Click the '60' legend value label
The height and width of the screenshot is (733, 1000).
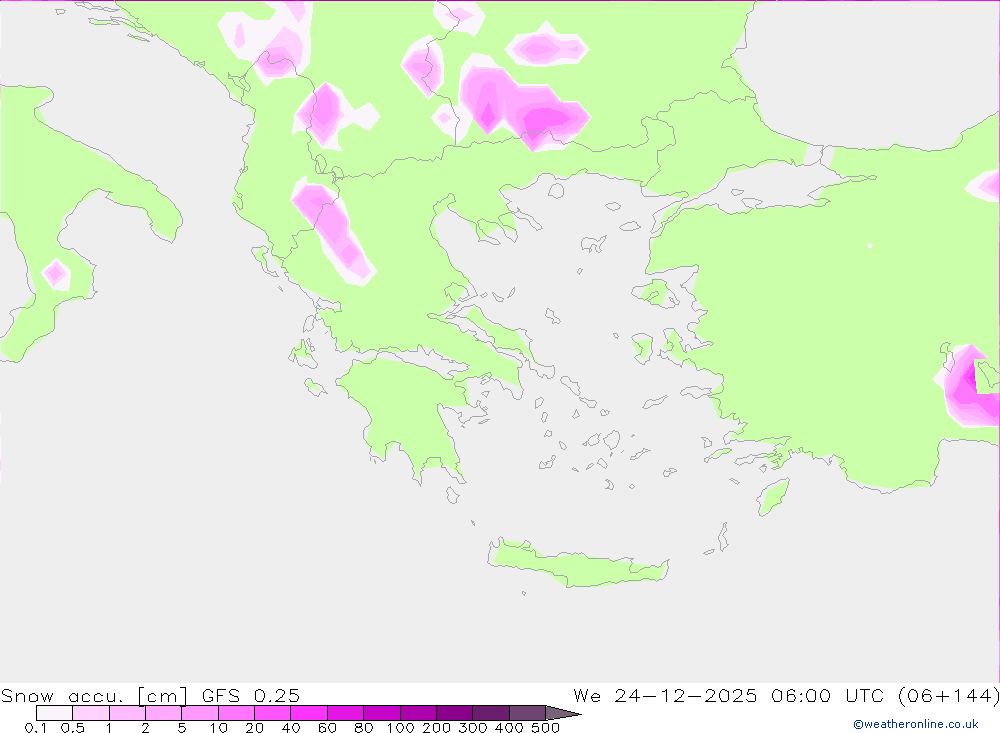(x=327, y=728)
